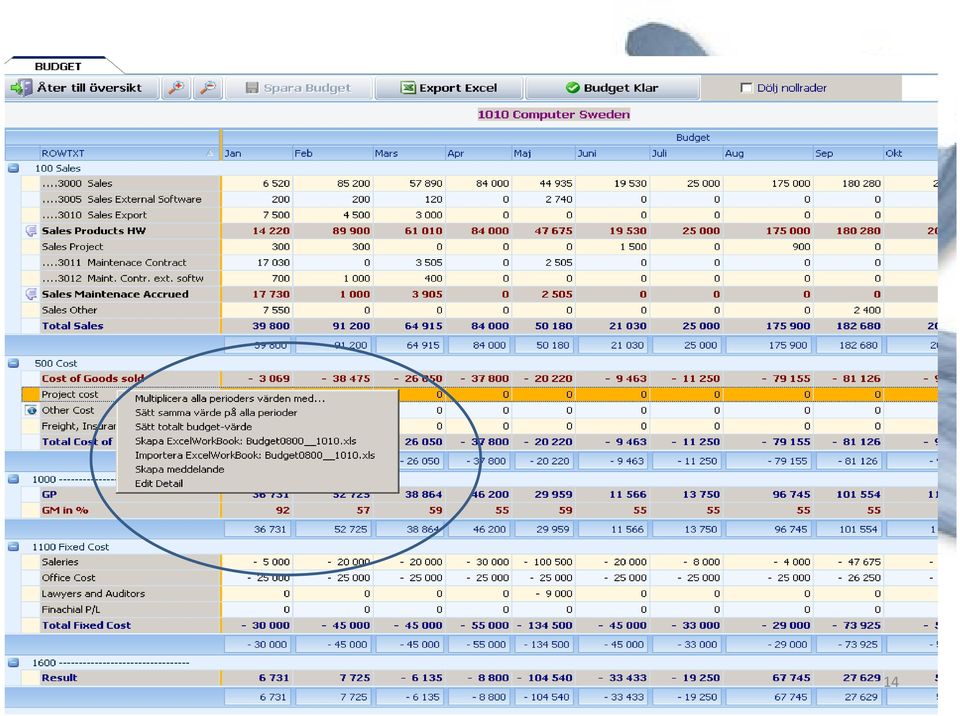Edit the Maj cell of Lawyers and Auditors (- 9 000)
Screen dimensions: 960x716
[543, 594]
